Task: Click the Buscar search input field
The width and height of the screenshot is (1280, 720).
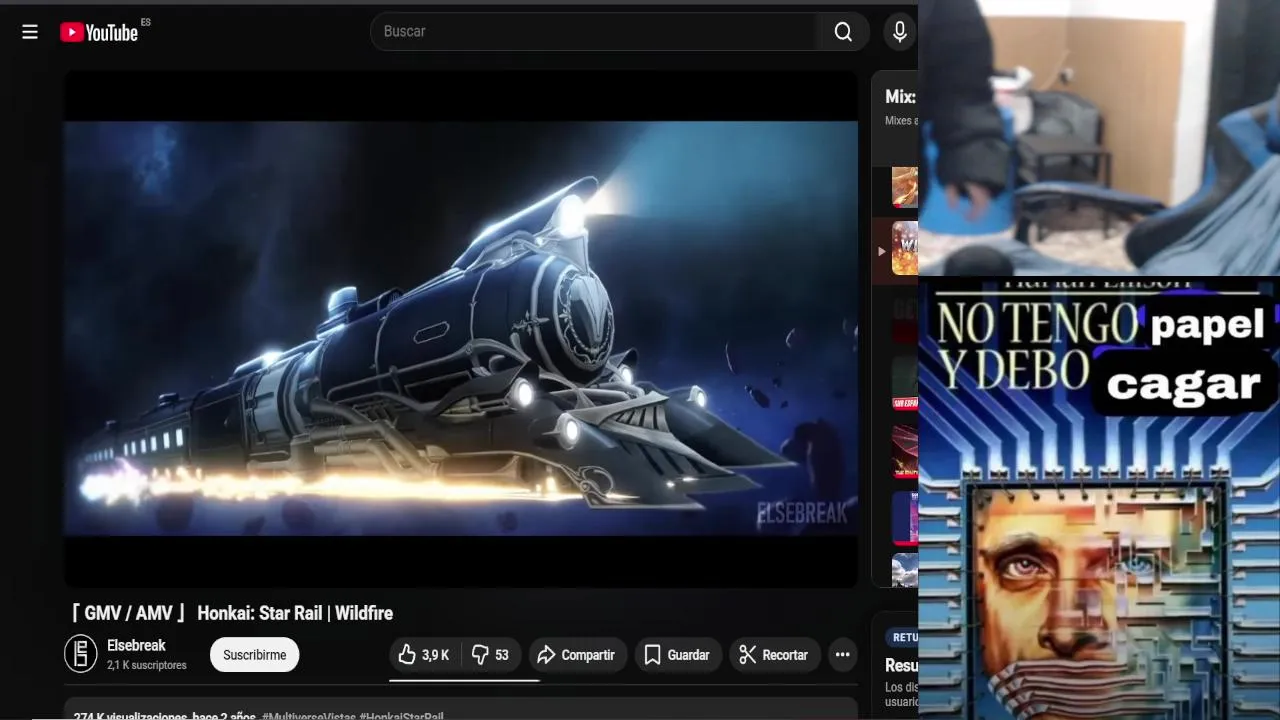Action: point(594,32)
